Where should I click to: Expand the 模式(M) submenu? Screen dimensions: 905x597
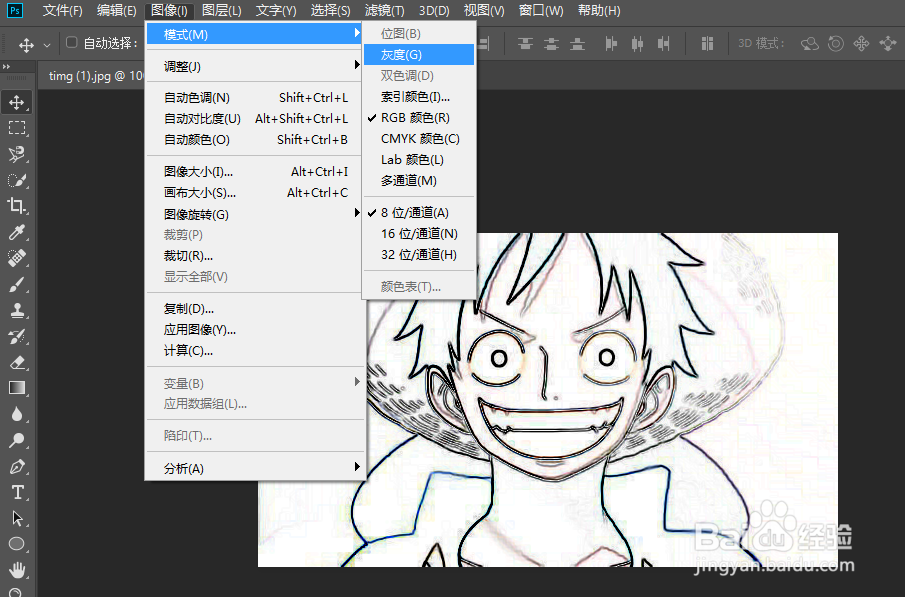click(255, 35)
